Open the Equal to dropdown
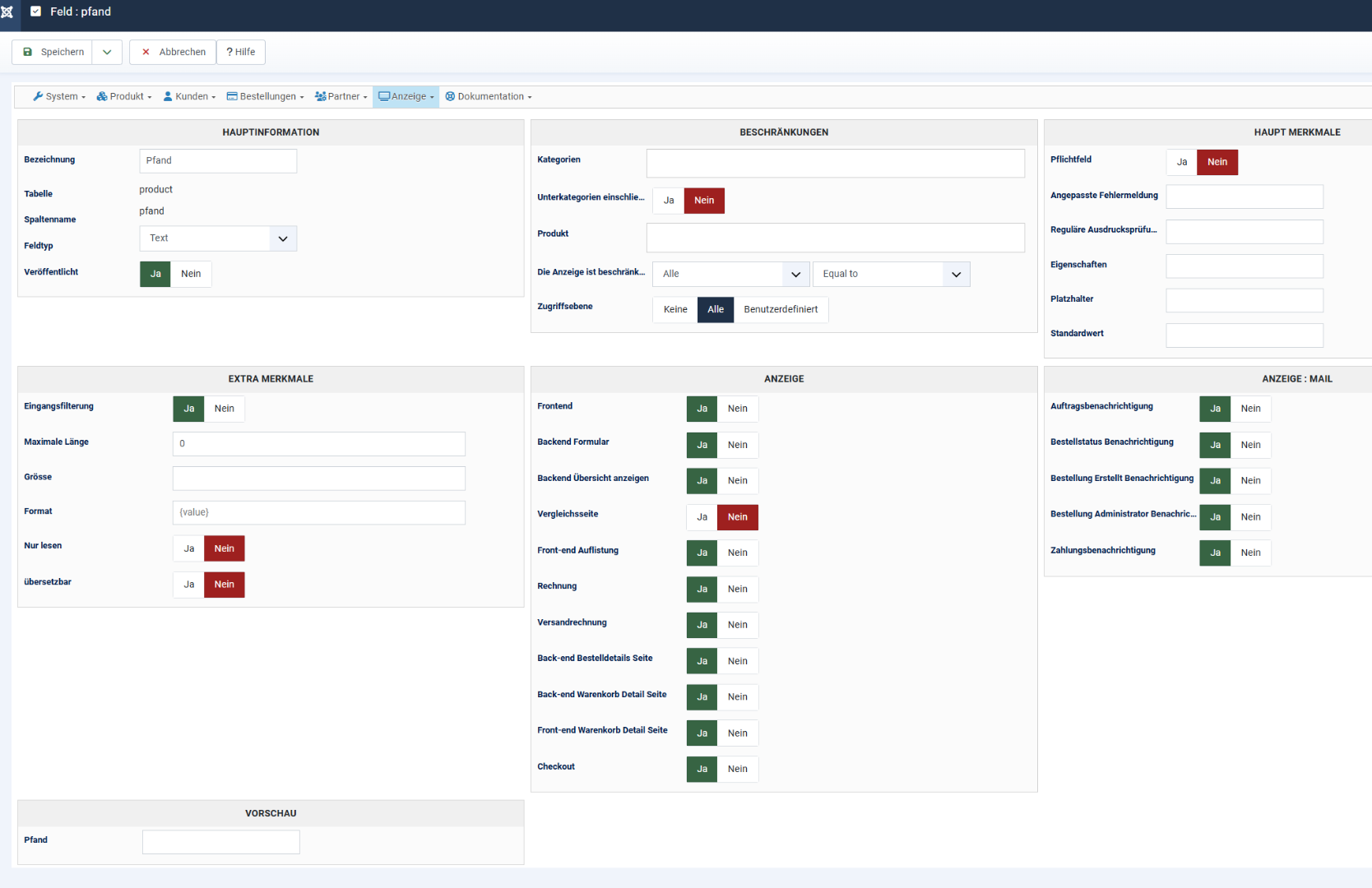This screenshot has height=888, width=1372. pyautogui.click(x=892, y=274)
